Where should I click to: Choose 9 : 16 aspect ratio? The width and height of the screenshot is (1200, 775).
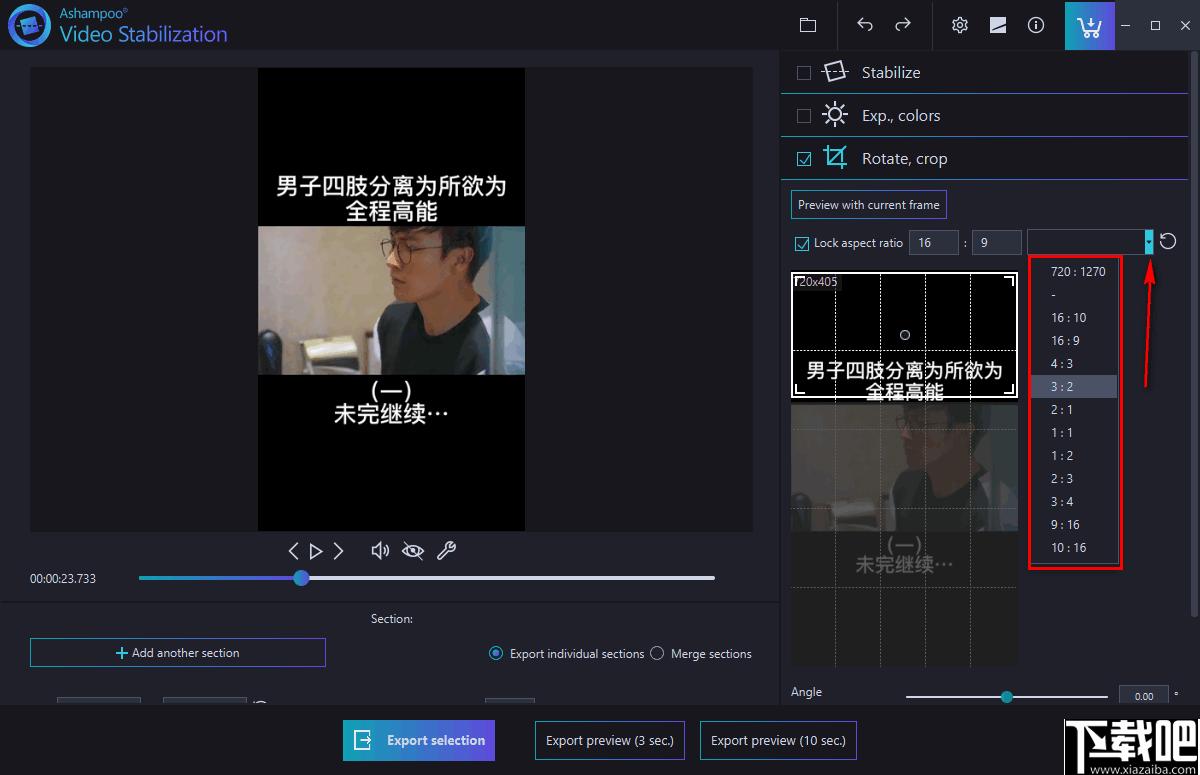coord(1074,525)
